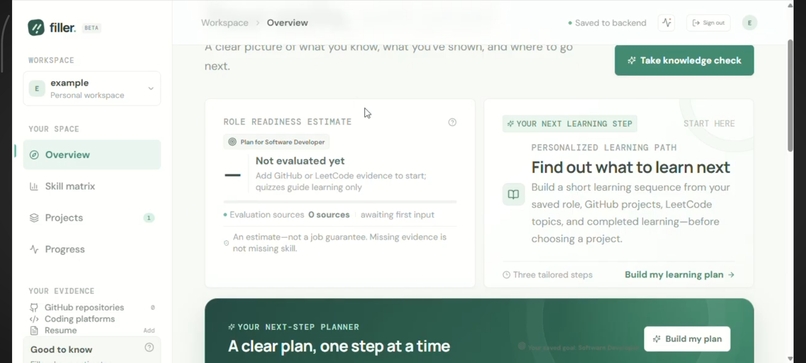Click the Find out what to learn next heading
The image size is (806, 363).
tap(631, 167)
